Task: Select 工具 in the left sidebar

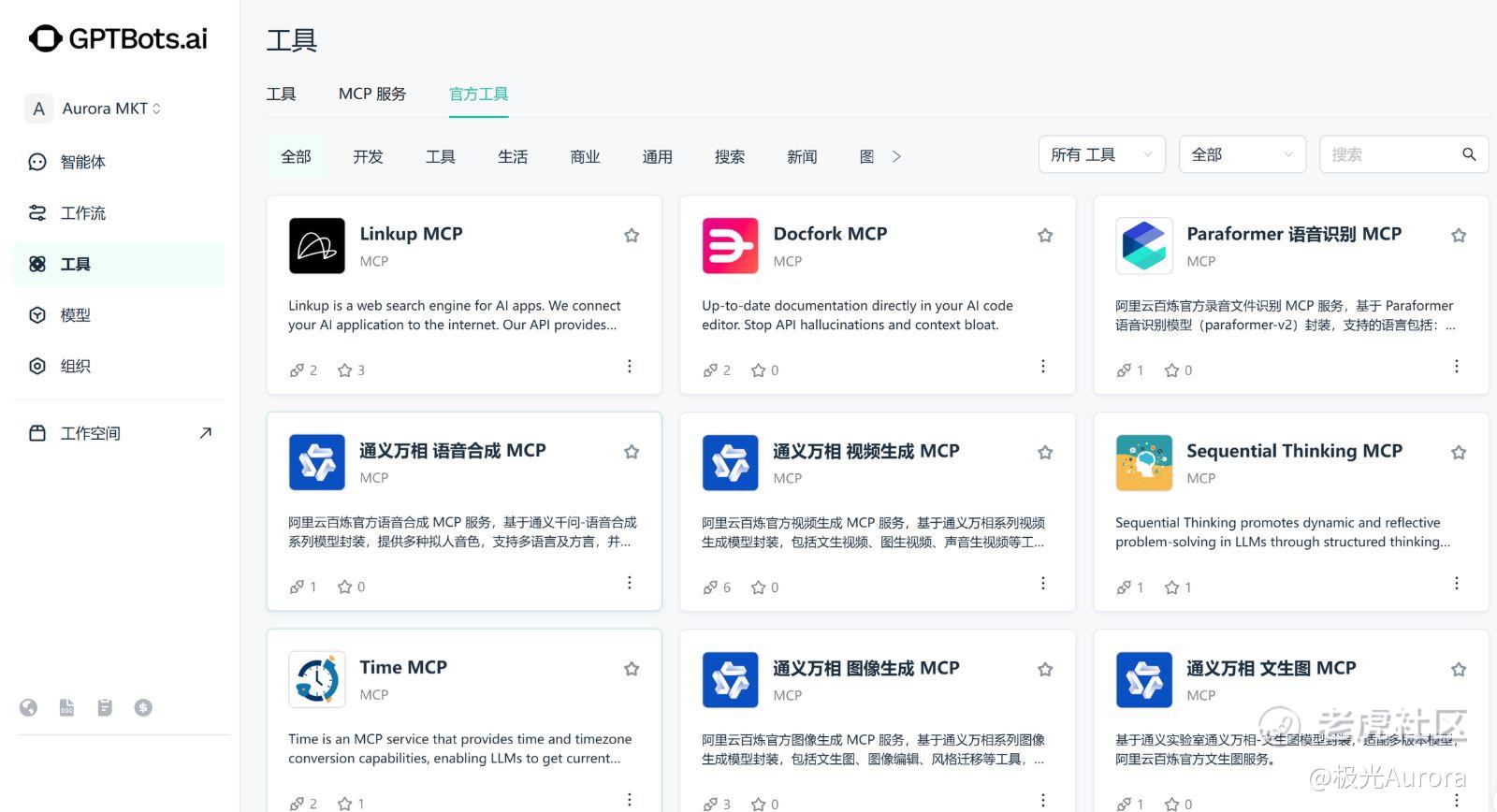Action: click(118, 264)
